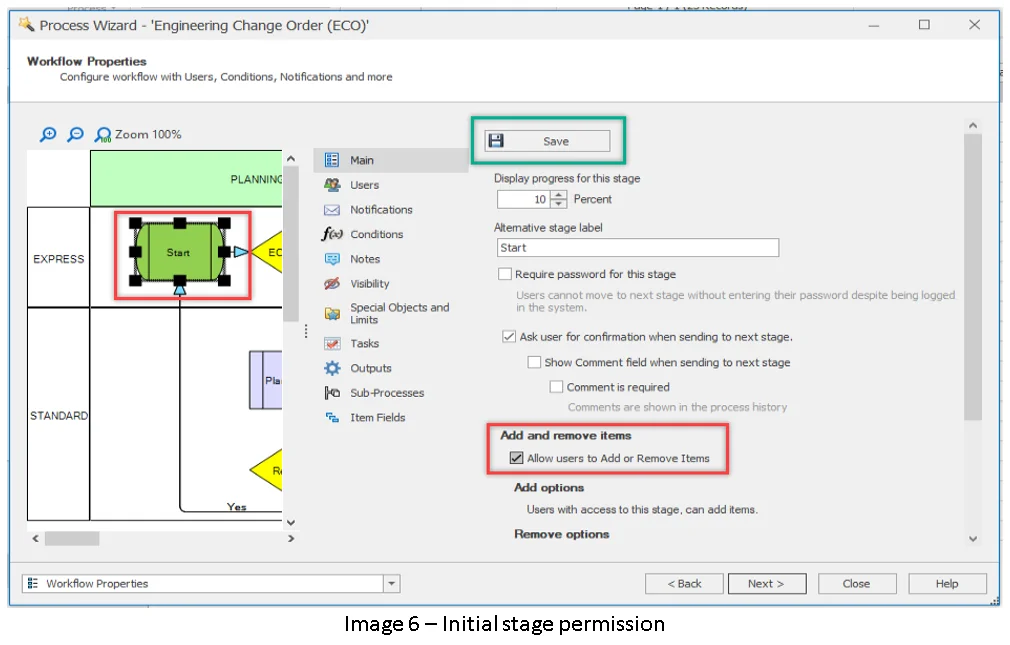The width and height of the screenshot is (1010, 645).
Task: Enable Show Comment field when sending
Action: click(534, 362)
